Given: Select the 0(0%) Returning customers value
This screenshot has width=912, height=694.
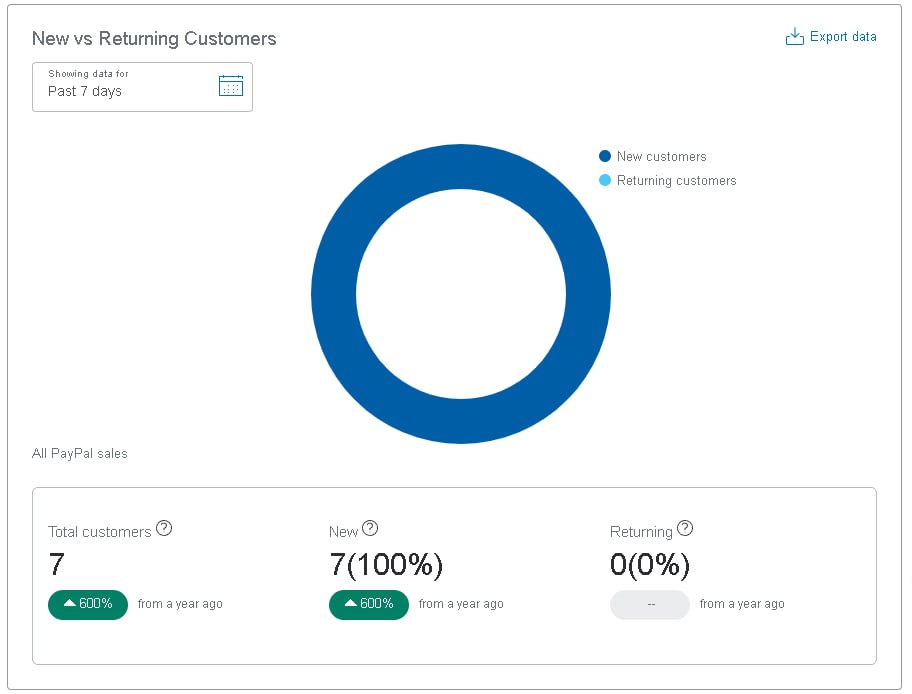Looking at the screenshot, I should click(x=650, y=564).
